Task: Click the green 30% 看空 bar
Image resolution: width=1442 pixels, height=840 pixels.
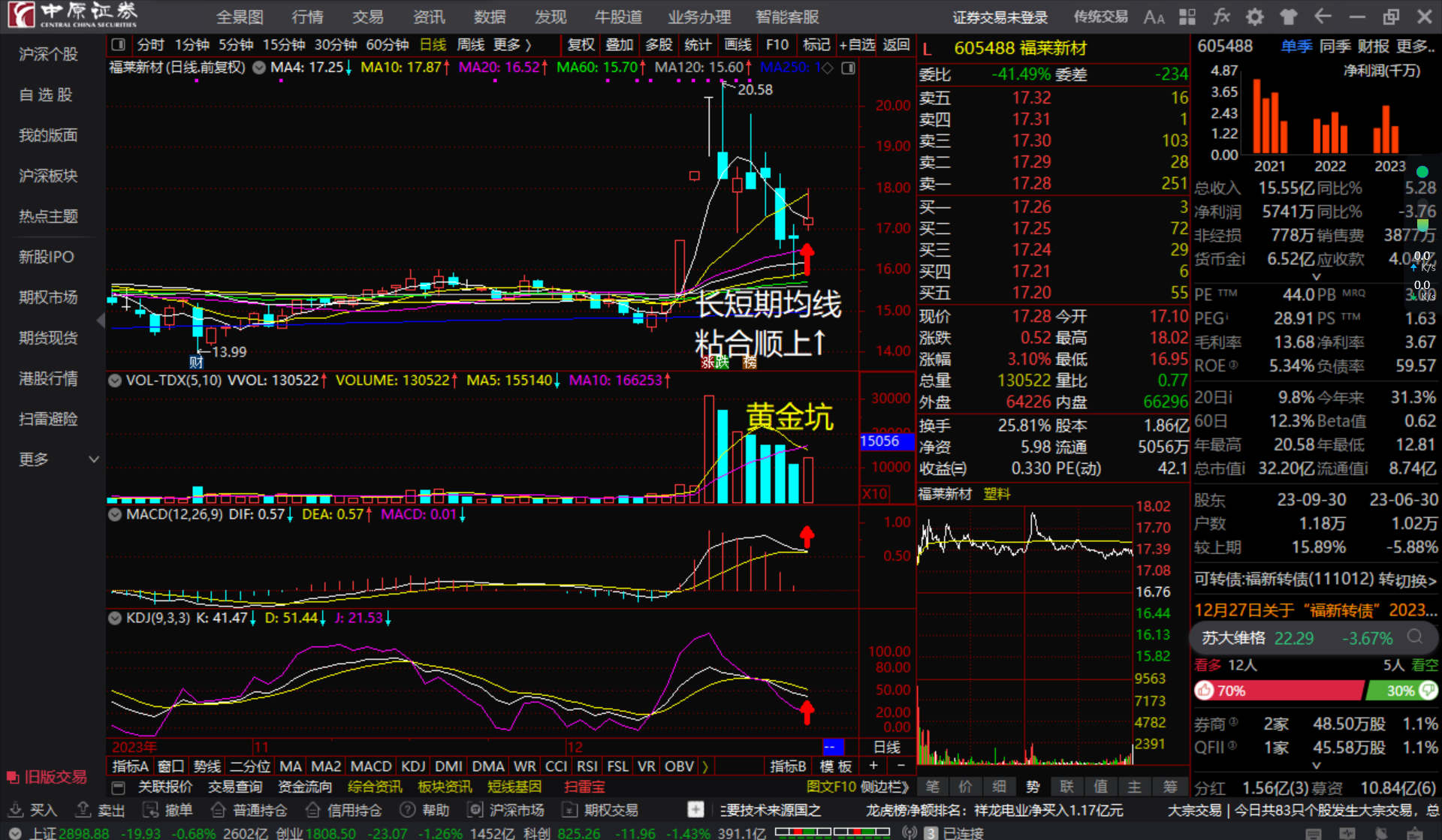Action: (1401, 691)
